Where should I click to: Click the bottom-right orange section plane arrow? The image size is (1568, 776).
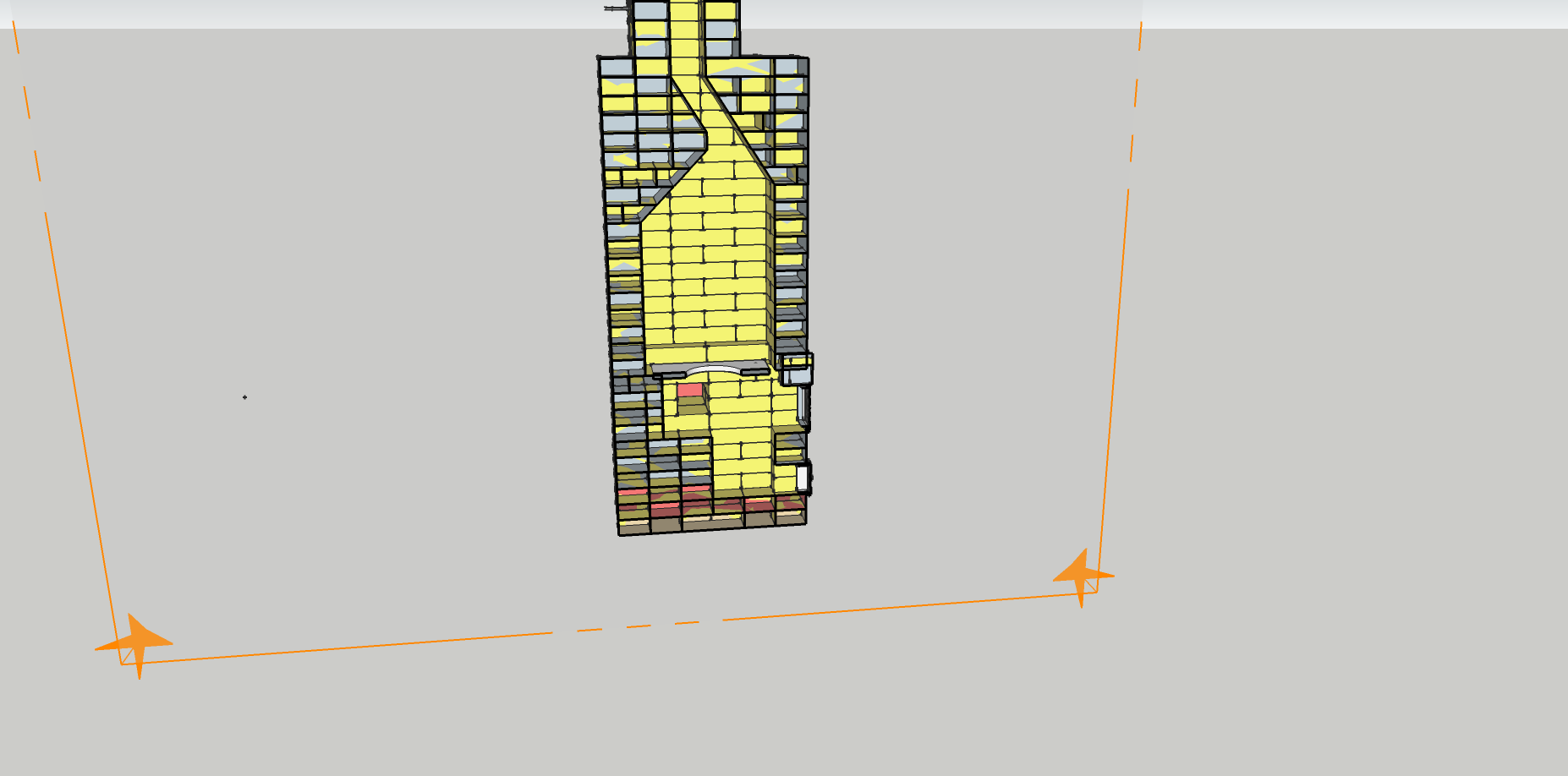pos(1082,577)
